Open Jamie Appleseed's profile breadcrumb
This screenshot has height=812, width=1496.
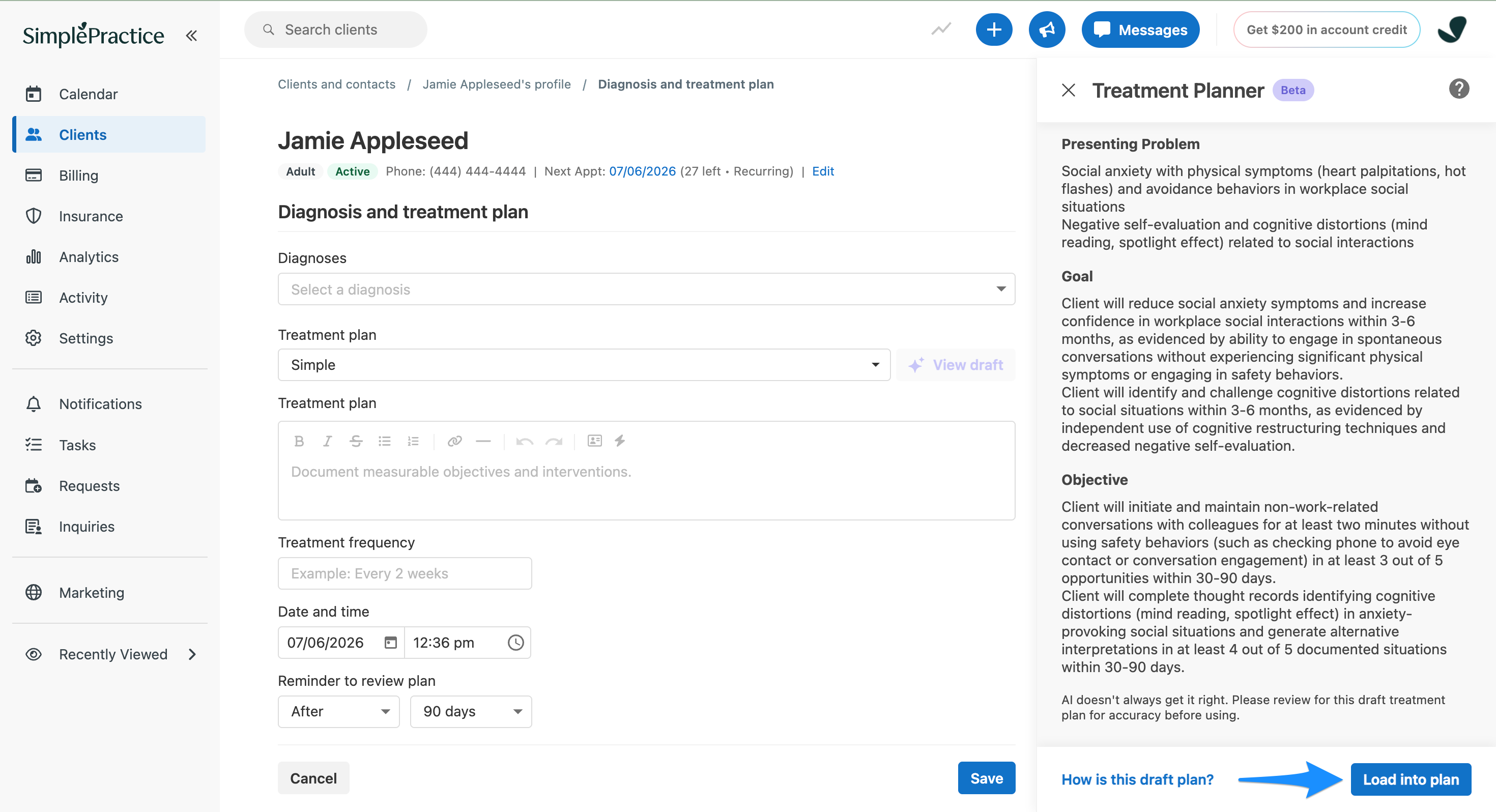pos(497,84)
